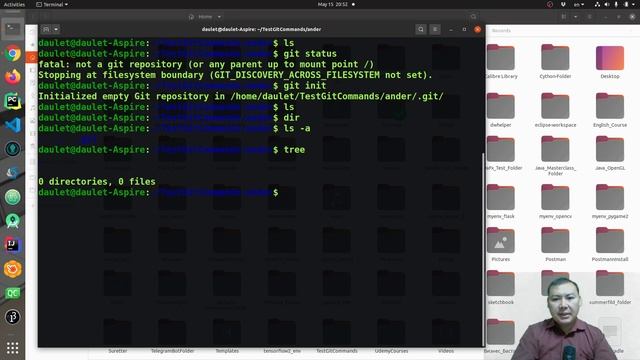This screenshot has height=360, width=640.
Task: Select the myenv_flask folder
Action: click(x=501, y=202)
